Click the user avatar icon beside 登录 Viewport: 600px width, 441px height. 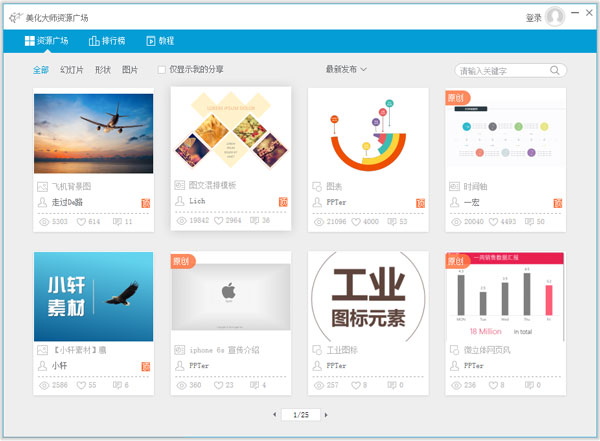pos(555,17)
